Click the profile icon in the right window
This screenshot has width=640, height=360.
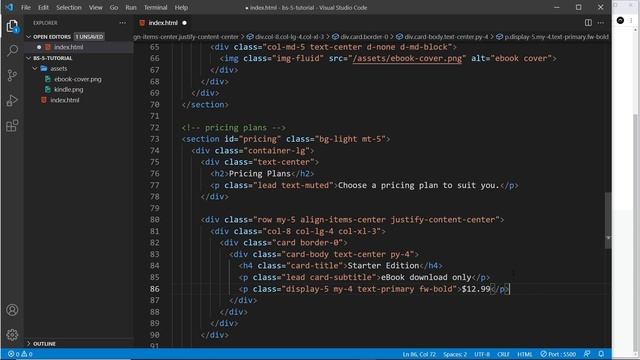tap(620, 20)
